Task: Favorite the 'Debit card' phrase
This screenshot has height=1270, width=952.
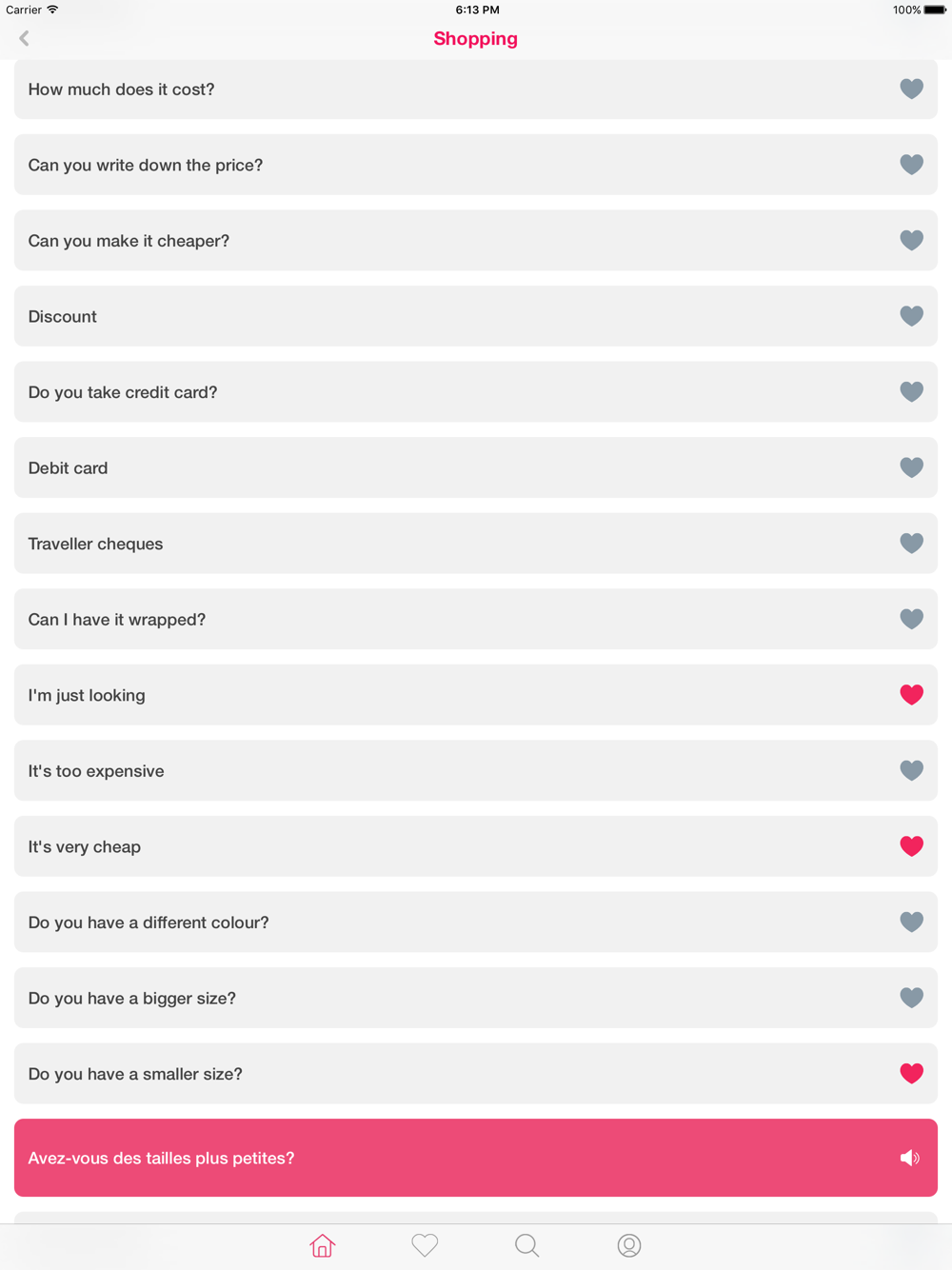Action: 911,467
